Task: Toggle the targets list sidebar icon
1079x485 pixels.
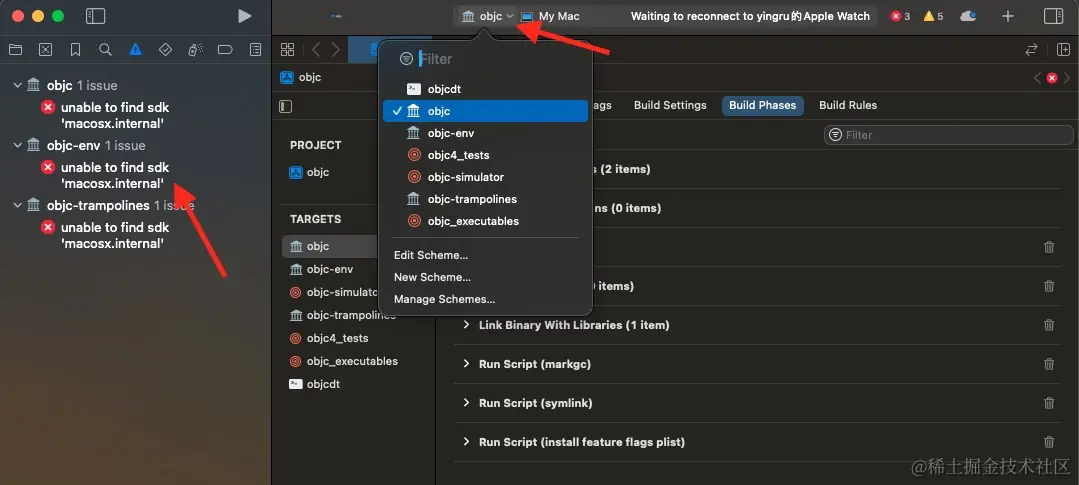Action: pyautogui.click(x=286, y=106)
